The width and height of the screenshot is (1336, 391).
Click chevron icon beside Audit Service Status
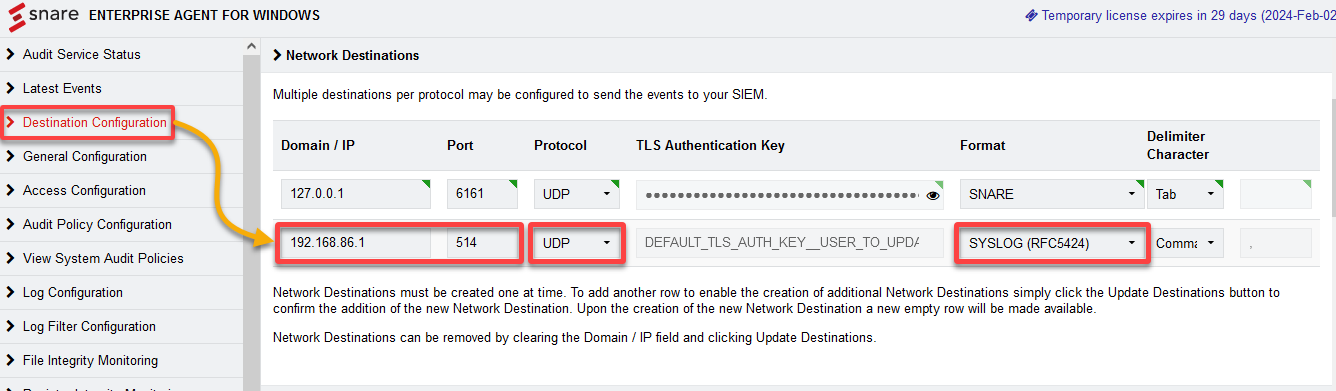(x=11, y=54)
